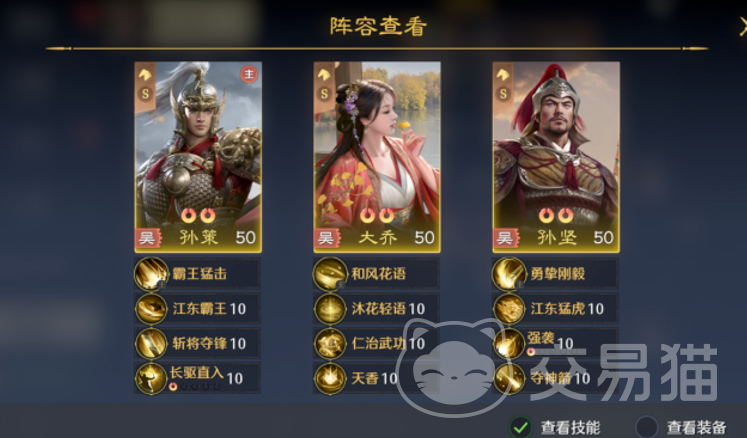Select the 江东猛虎 skill icon

click(x=509, y=309)
